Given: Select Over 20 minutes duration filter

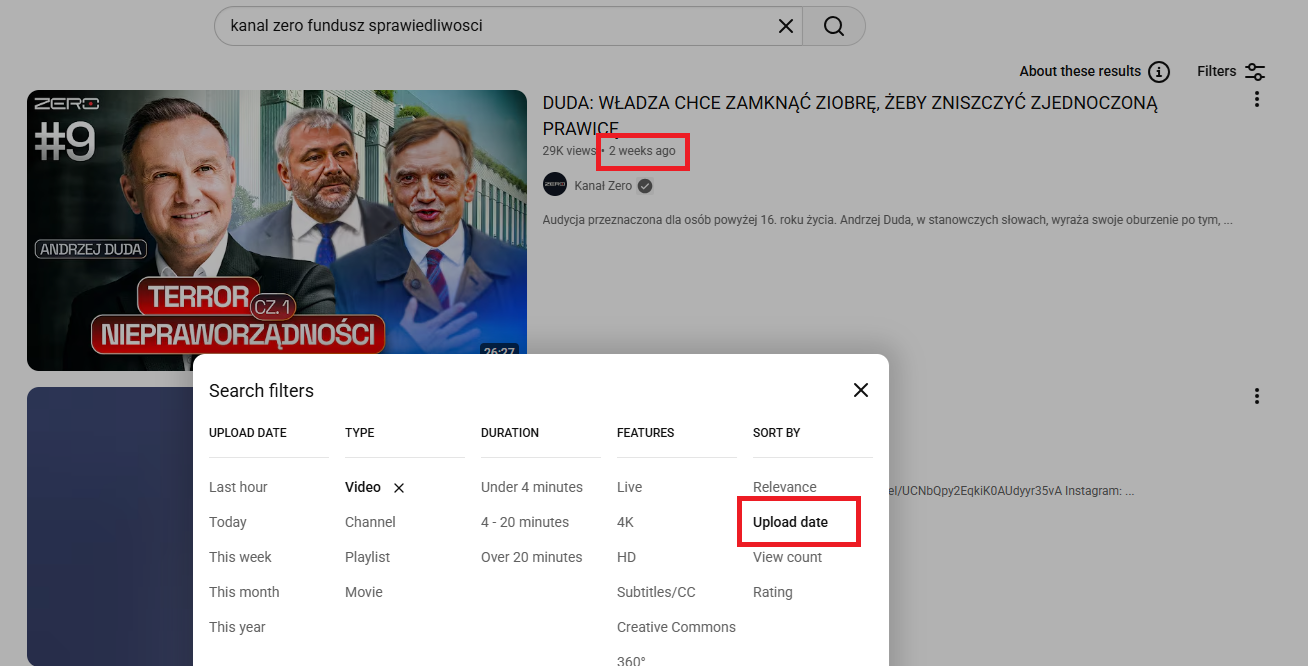Looking at the screenshot, I should coord(531,557).
